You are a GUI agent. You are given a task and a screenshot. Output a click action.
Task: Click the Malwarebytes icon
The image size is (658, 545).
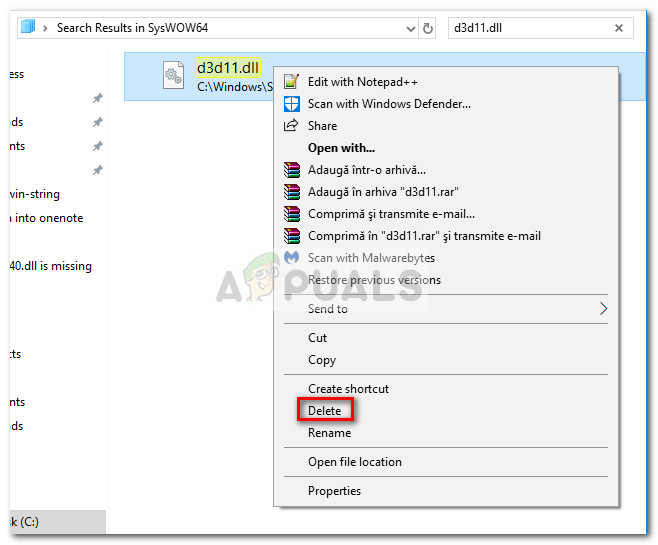click(x=292, y=257)
